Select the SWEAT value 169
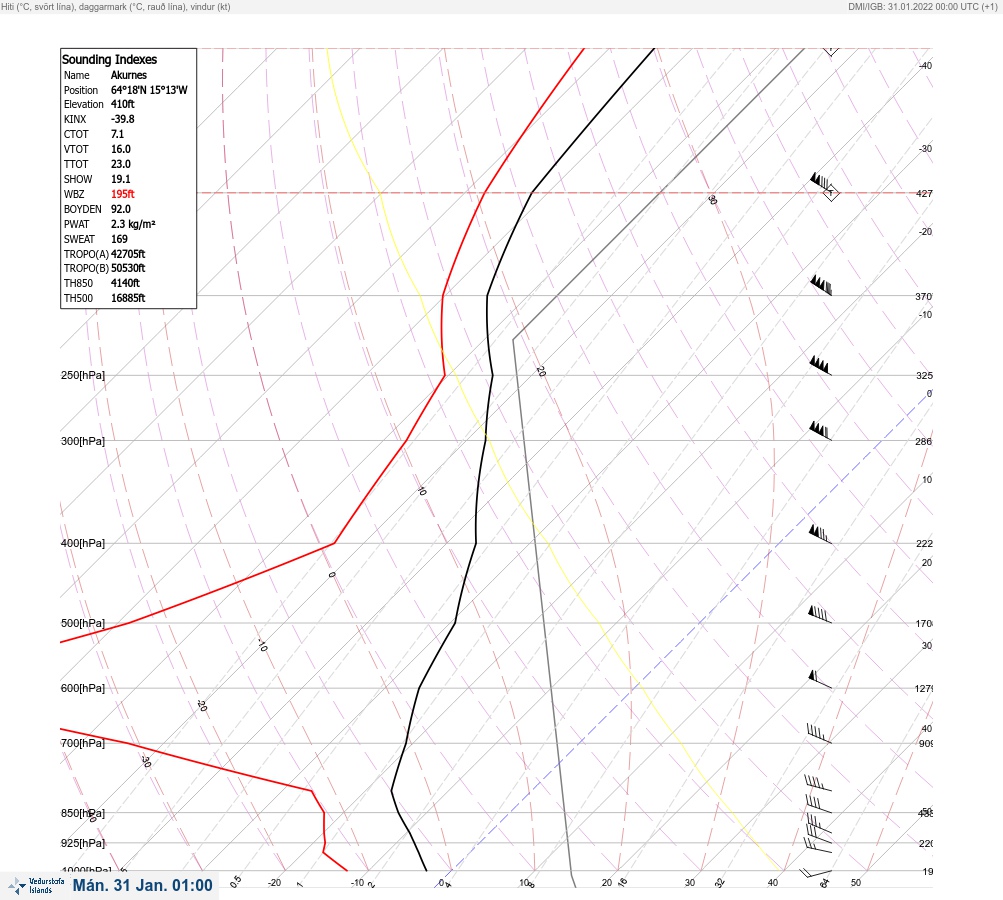The width and height of the screenshot is (1003, 900). [119, 239]
